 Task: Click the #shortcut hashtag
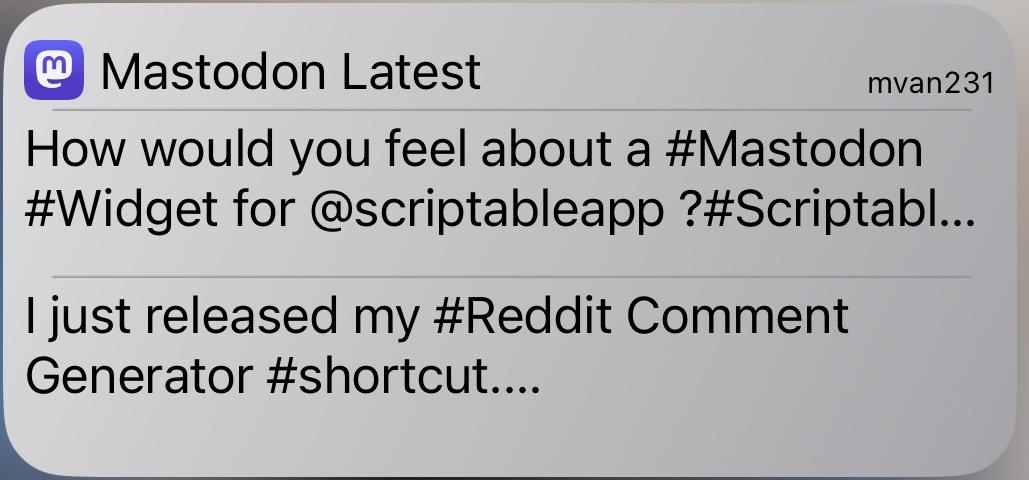[x=379, y=376]
